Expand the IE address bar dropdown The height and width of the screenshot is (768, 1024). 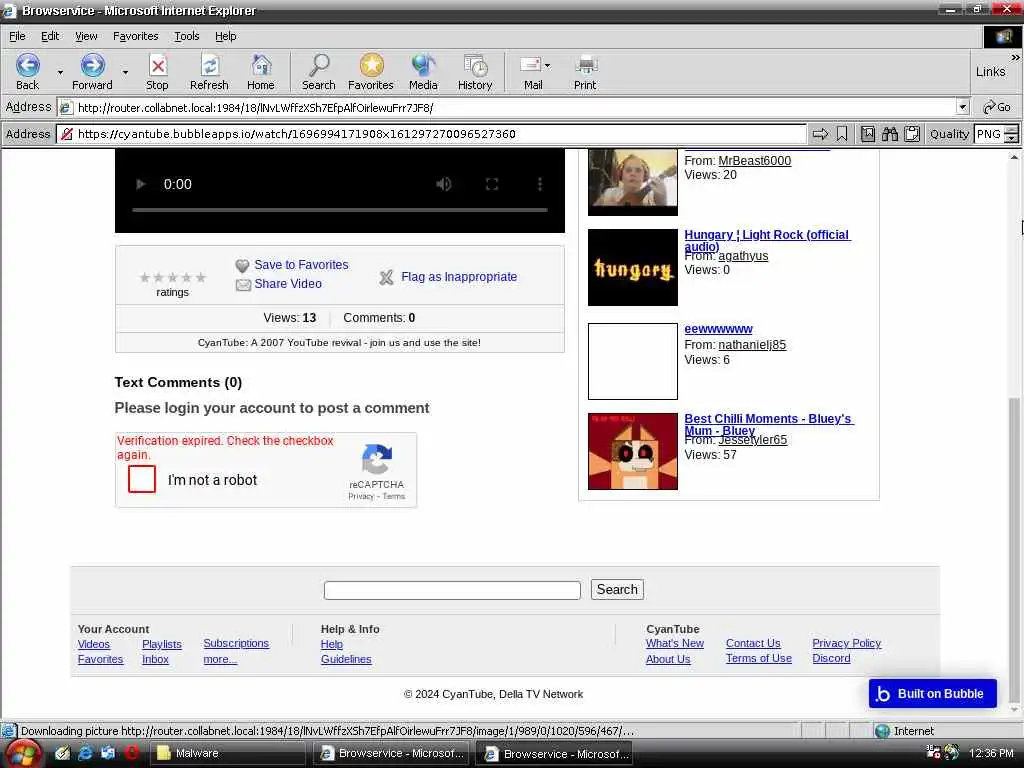962,107
